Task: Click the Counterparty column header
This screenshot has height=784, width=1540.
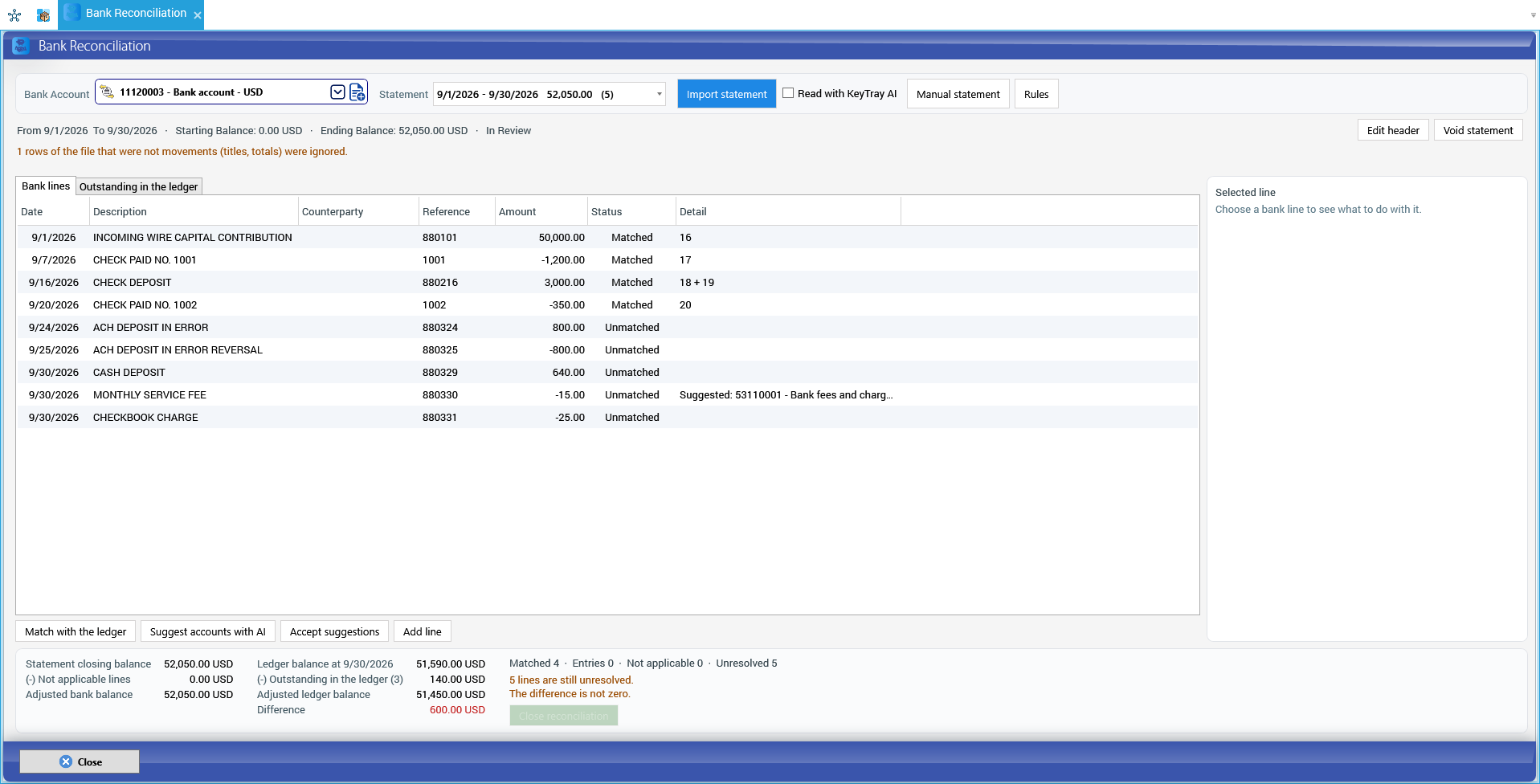Action: pyautogui.click(x=358, y=211)
